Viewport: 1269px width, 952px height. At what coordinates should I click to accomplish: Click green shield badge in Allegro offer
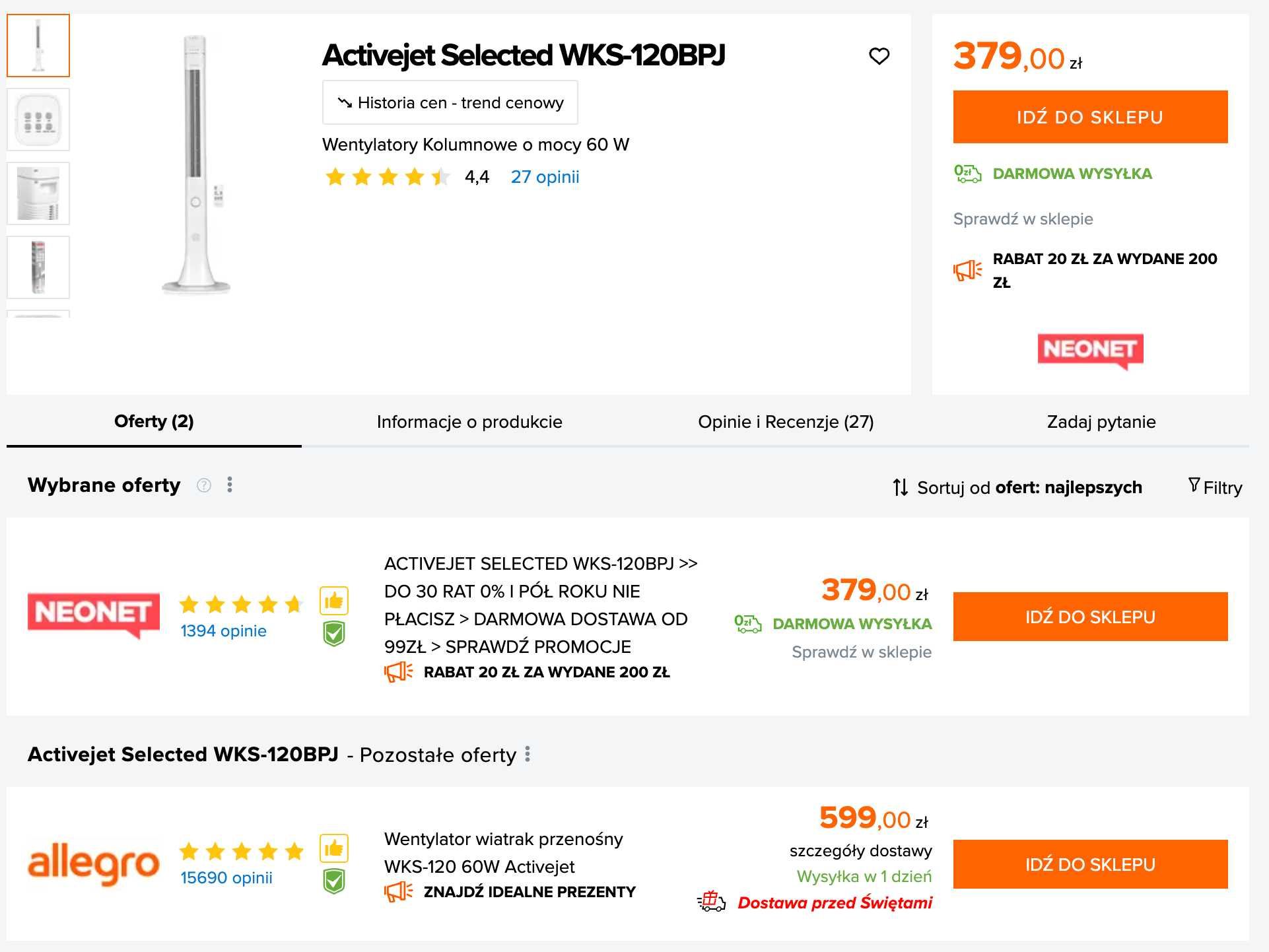[x=334, y=881]
